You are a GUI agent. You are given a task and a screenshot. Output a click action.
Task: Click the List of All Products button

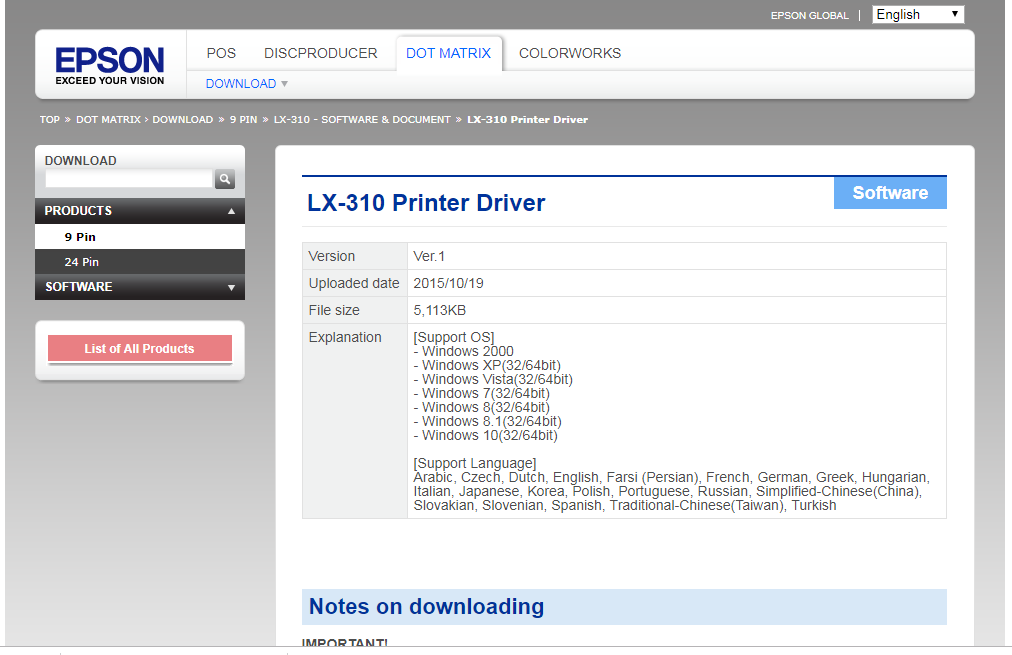point(140,348)
